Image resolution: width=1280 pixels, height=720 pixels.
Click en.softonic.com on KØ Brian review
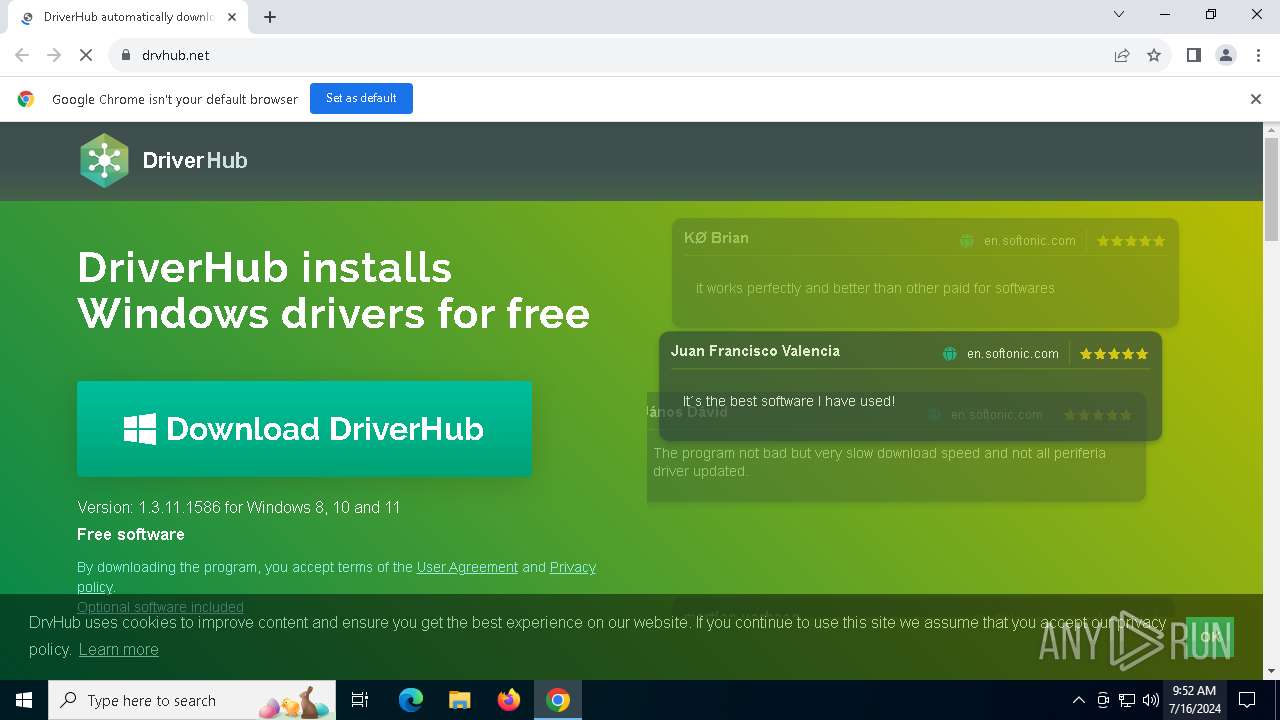1029,241
